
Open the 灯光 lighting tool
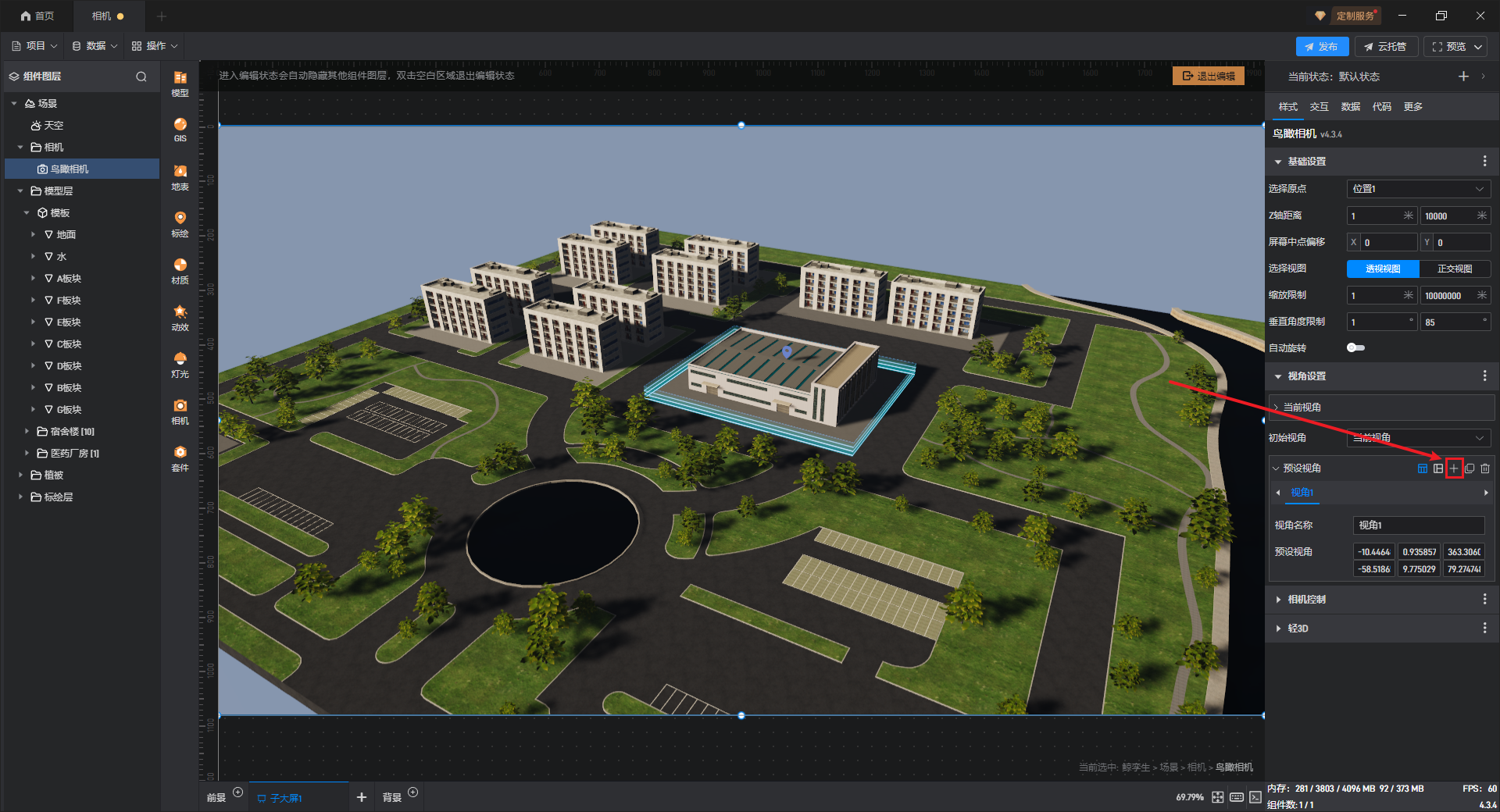(180, 364)
